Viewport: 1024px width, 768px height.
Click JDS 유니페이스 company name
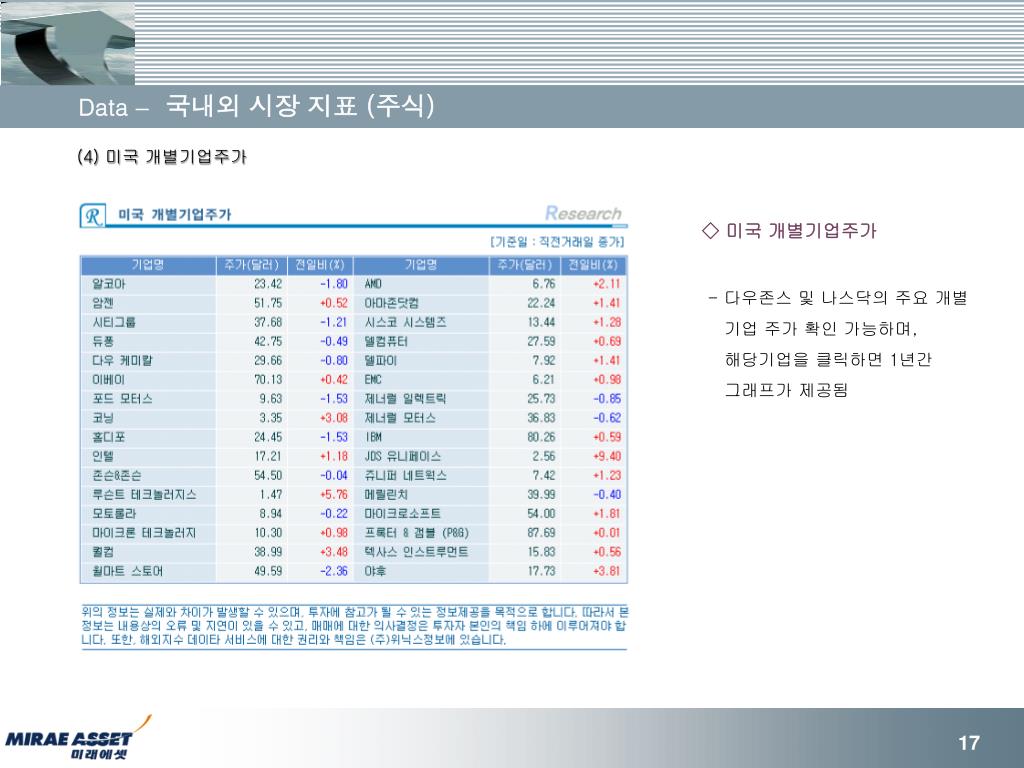pyautogui.click(x=403, y=456)
